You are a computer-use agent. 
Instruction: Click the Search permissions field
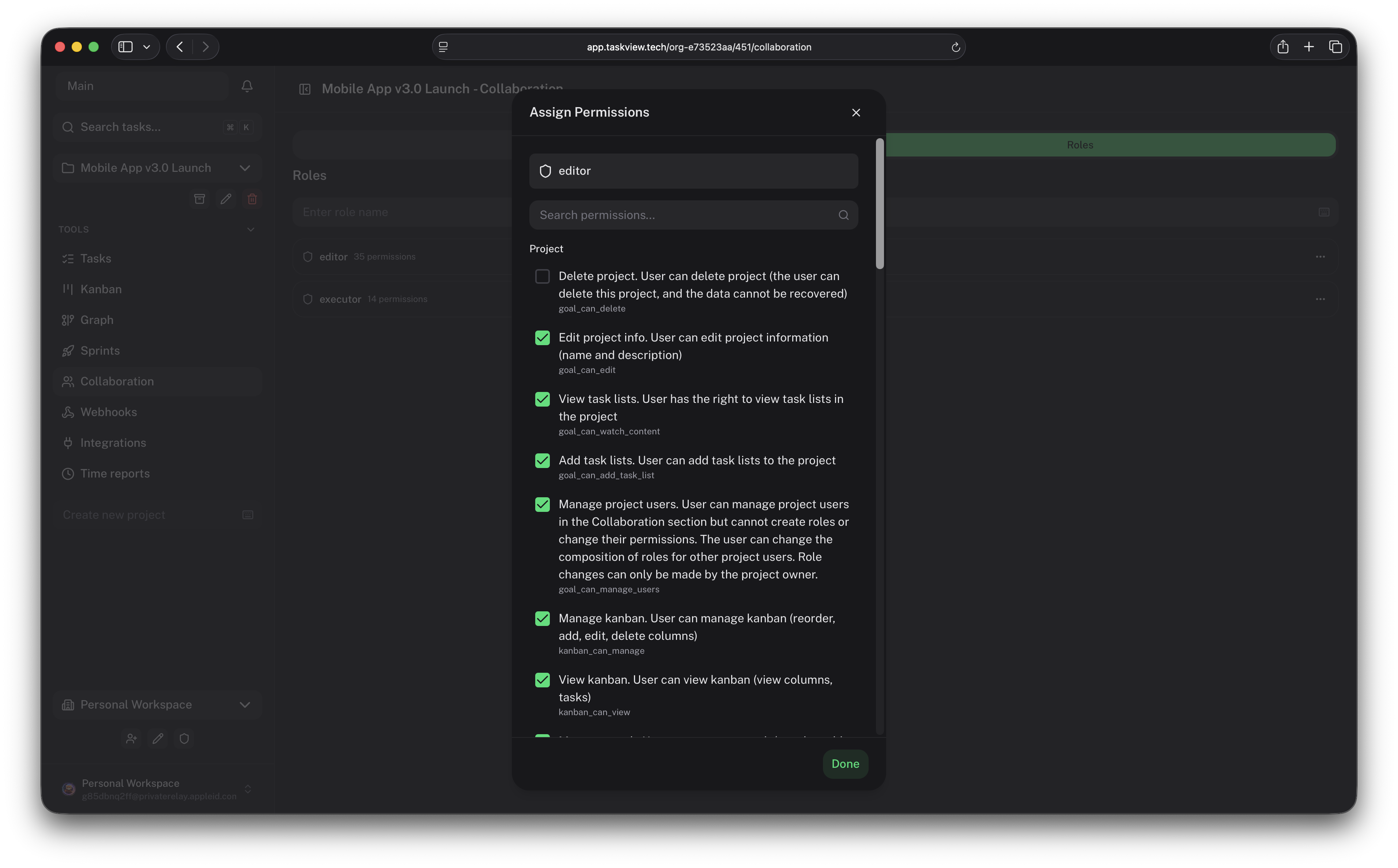pos(693,215)
